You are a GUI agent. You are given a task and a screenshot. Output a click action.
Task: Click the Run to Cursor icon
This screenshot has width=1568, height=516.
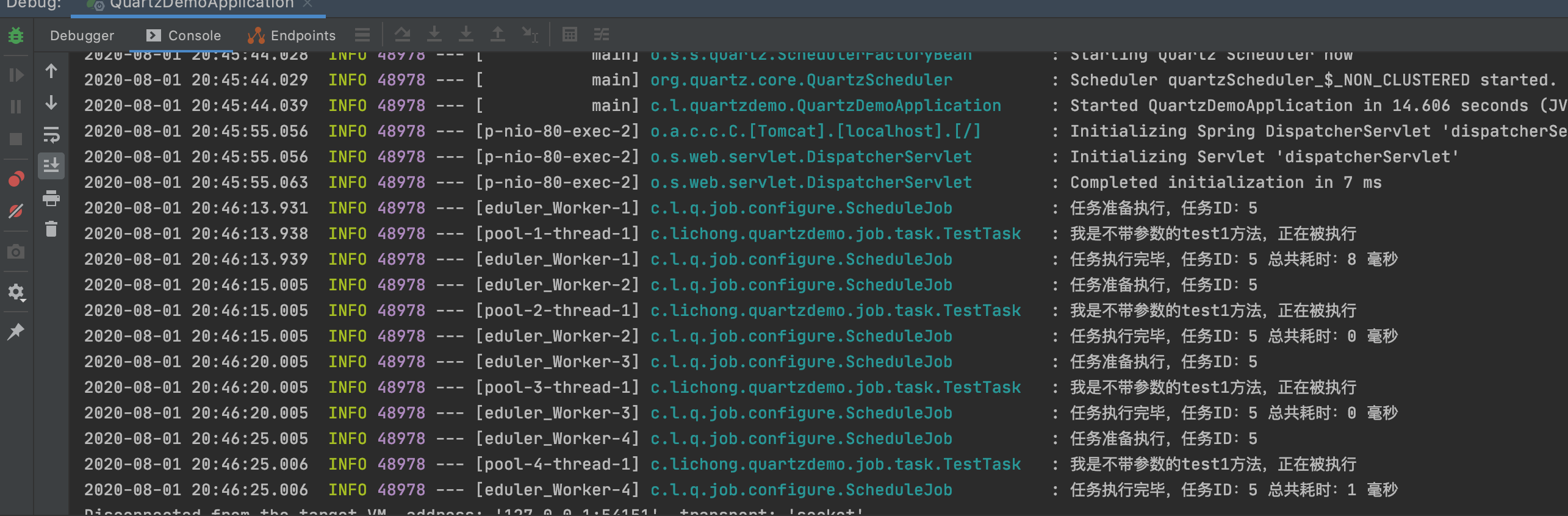[x=530, y=34]
